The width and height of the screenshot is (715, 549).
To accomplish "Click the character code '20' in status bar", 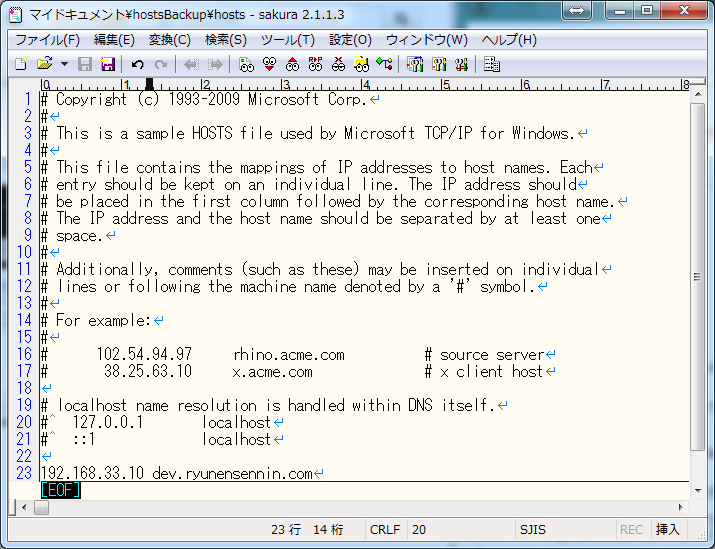I will click(x=419, y=529).
